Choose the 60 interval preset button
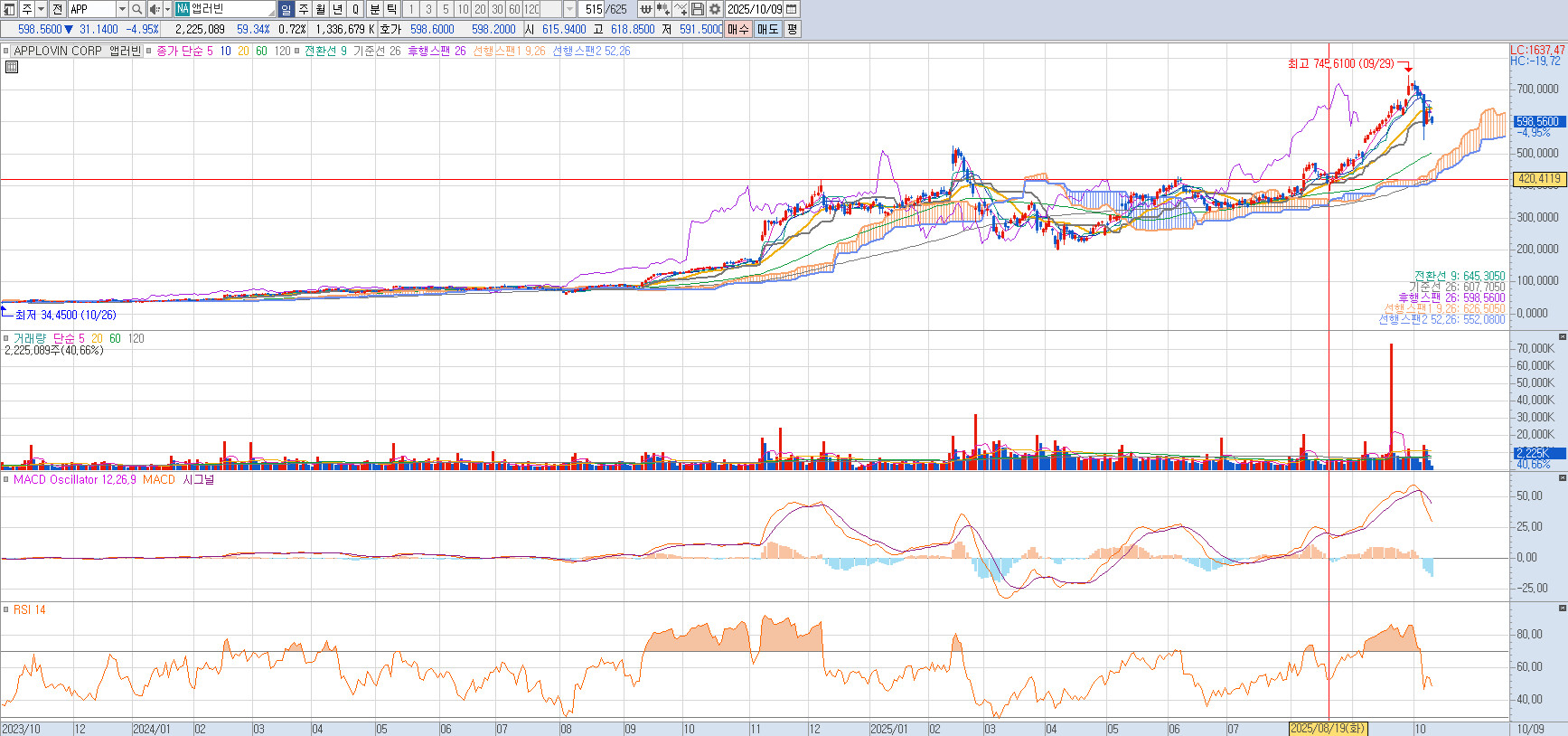The image size is (1568, 736). [514, 9]
